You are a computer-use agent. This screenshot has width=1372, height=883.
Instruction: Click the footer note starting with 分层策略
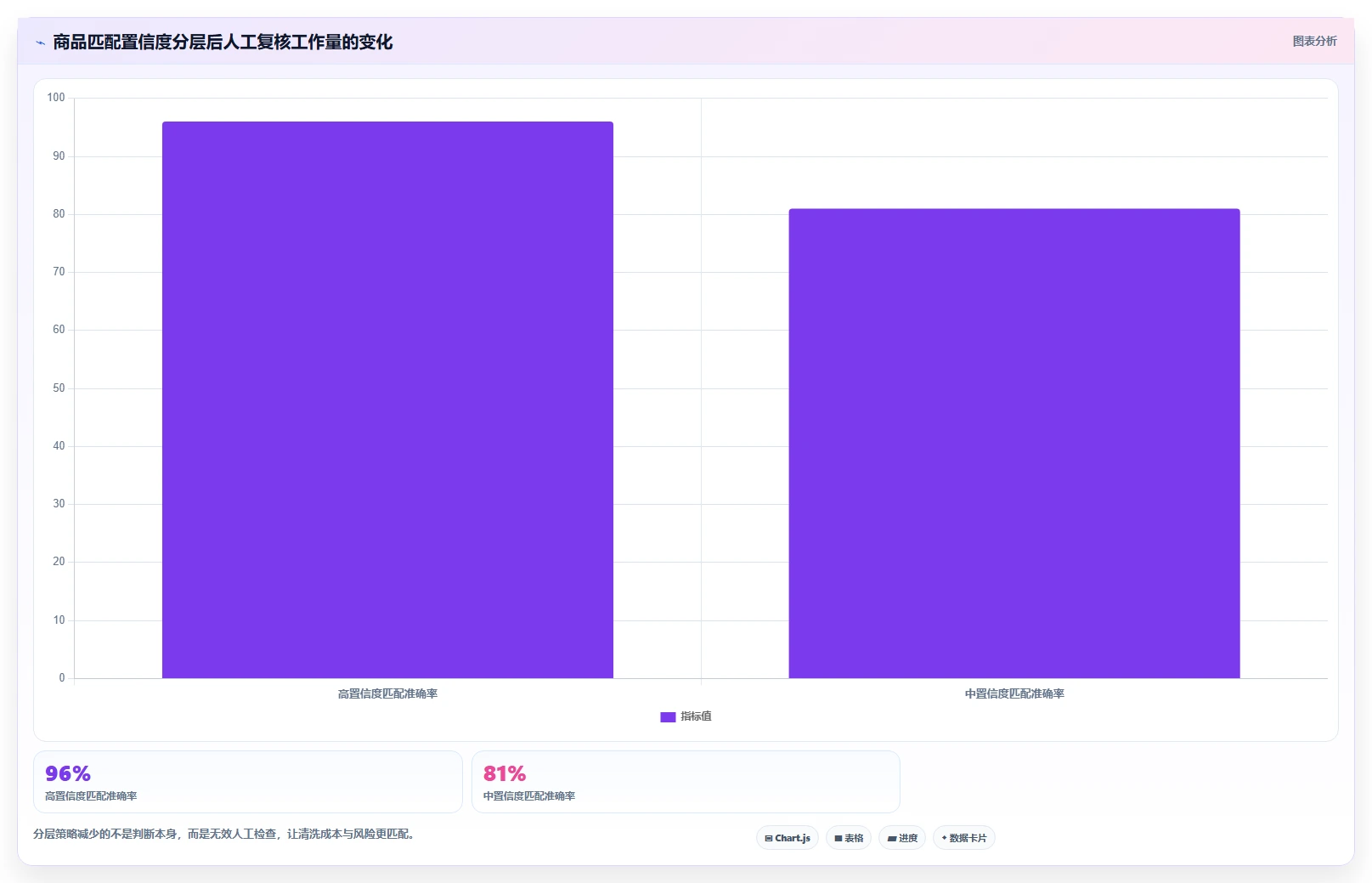click(x=226, y=834)
